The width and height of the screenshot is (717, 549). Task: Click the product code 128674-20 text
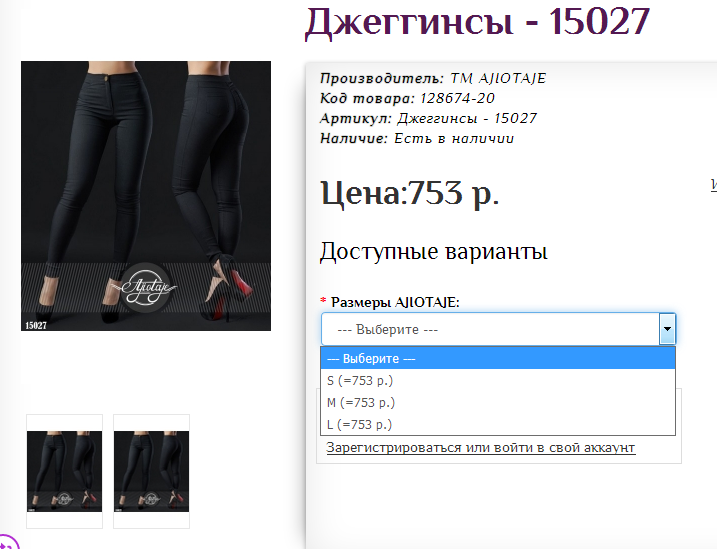pos(457,98)
